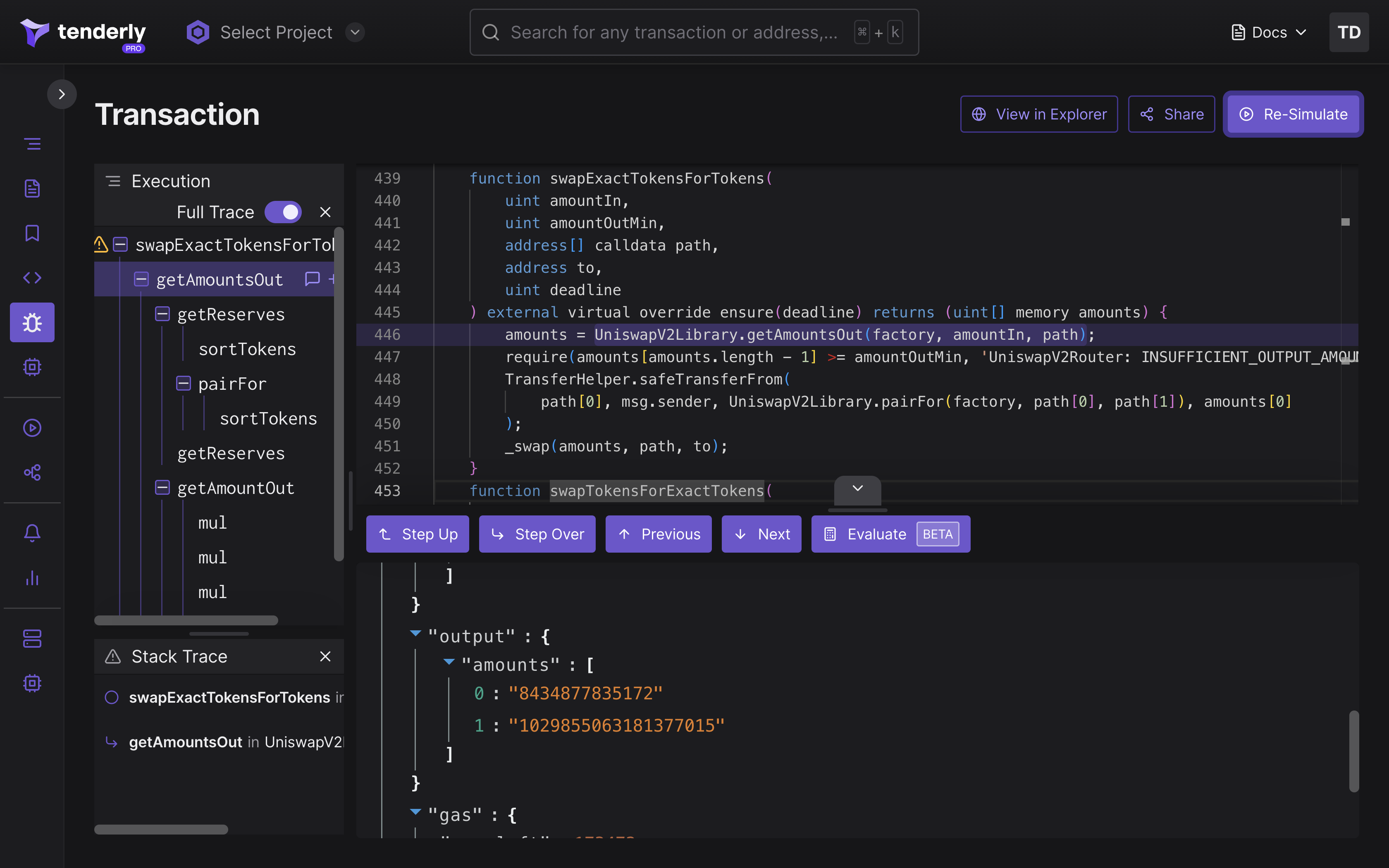Click Step Over button
The height and width of the screenshot is (868, 1389).
click(537, 534)
